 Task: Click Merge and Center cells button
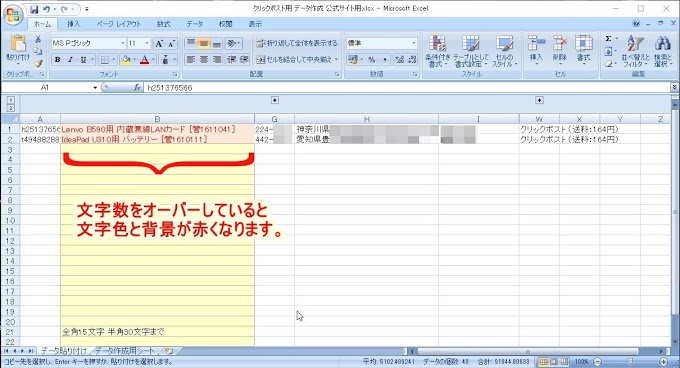(x=297, y=59)
